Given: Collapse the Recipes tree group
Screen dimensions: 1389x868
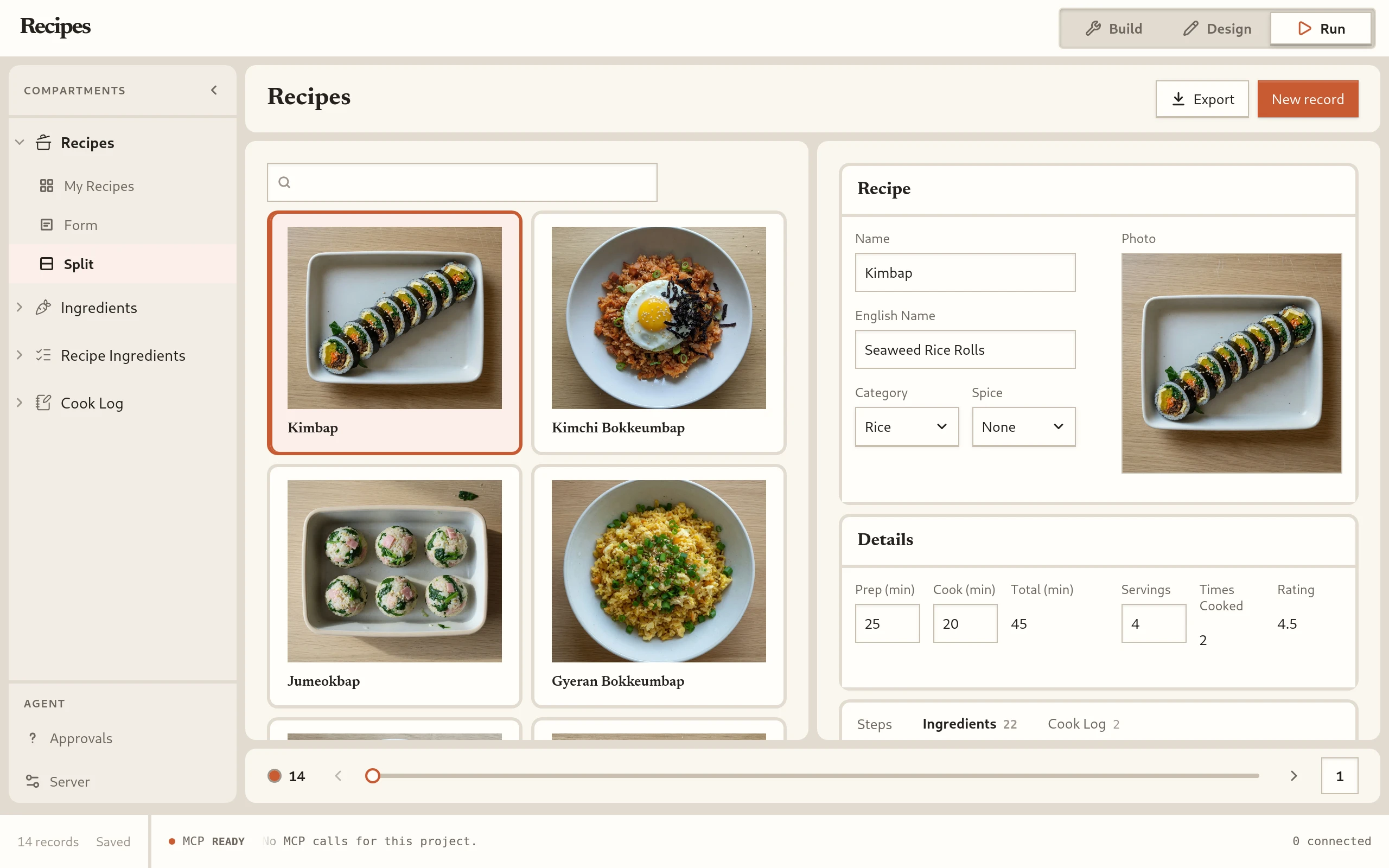Looking at the screenshot, I should pyautogui.click(x=20, y=142).
